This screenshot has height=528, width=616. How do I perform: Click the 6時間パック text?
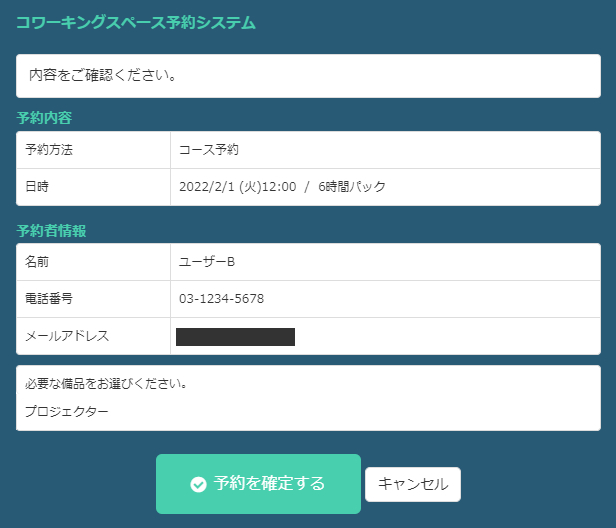tap(352, 186)
